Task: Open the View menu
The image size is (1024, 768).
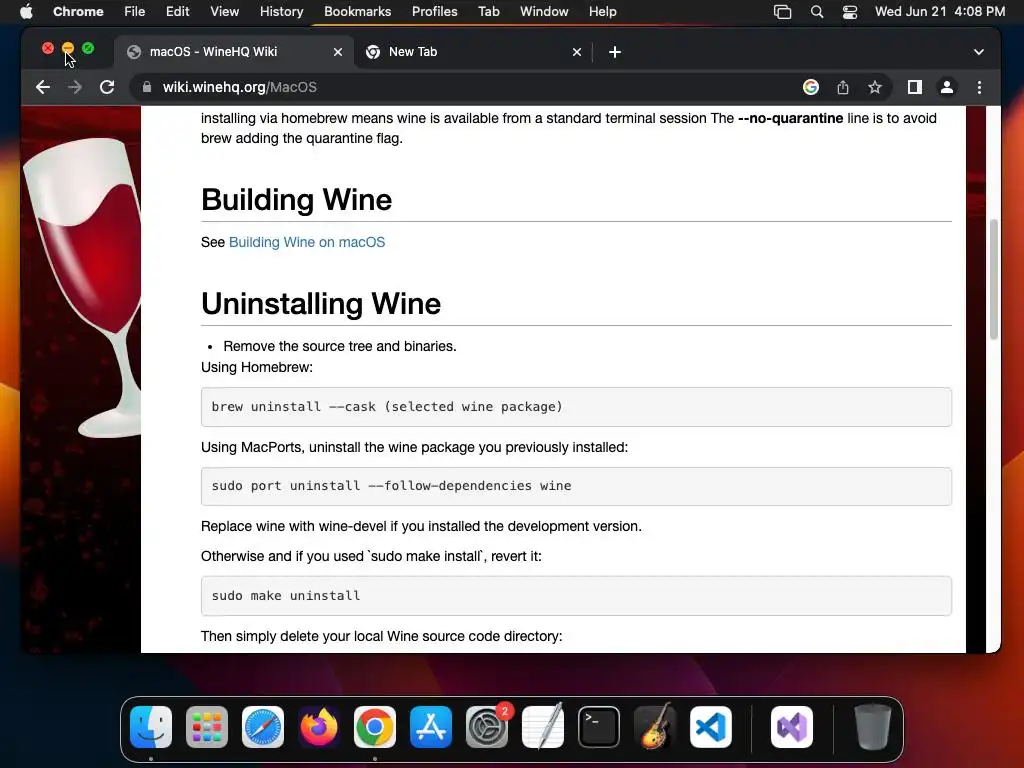Action: point(225,11)
